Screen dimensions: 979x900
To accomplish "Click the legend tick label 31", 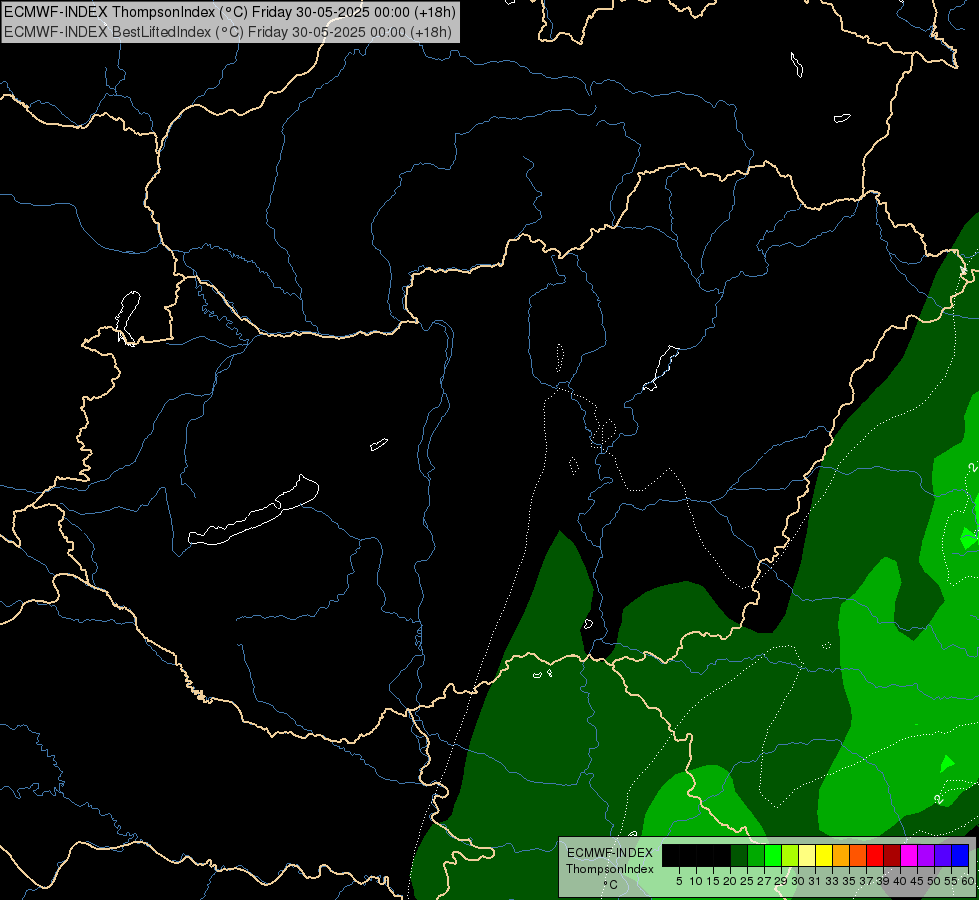I will tap(815, 881).
